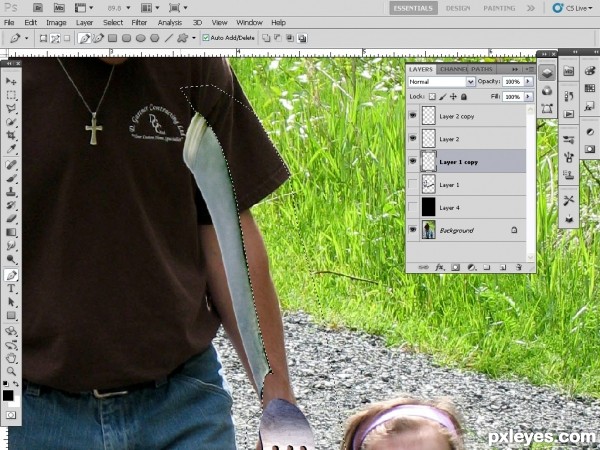Toggle lock all icon

464,97
